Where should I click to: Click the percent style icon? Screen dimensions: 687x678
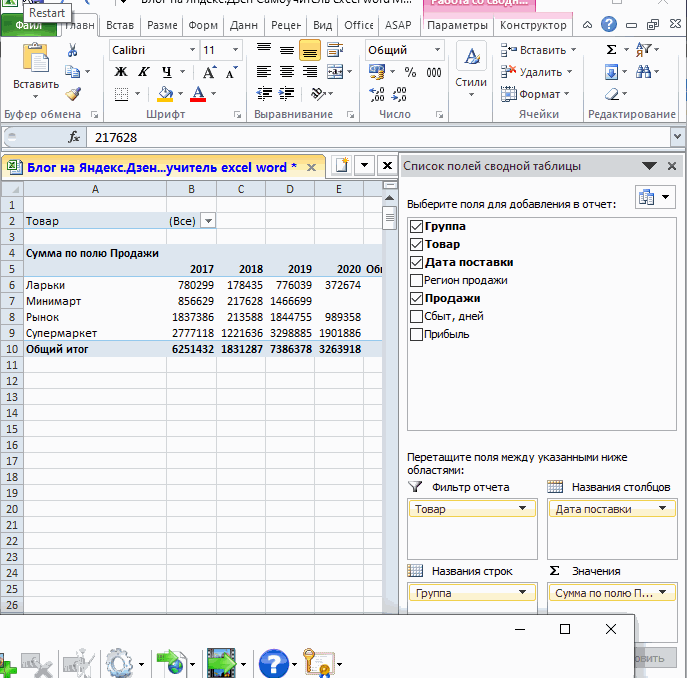pos(411,71)
